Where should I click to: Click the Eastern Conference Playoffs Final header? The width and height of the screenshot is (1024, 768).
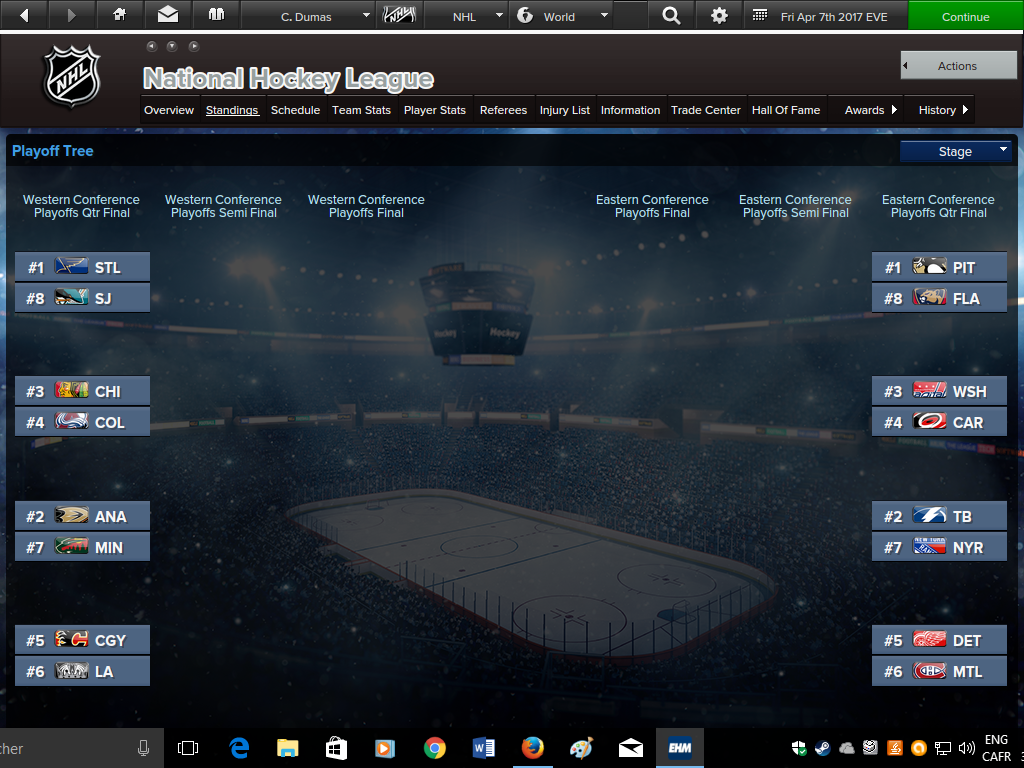pos(652,206)
